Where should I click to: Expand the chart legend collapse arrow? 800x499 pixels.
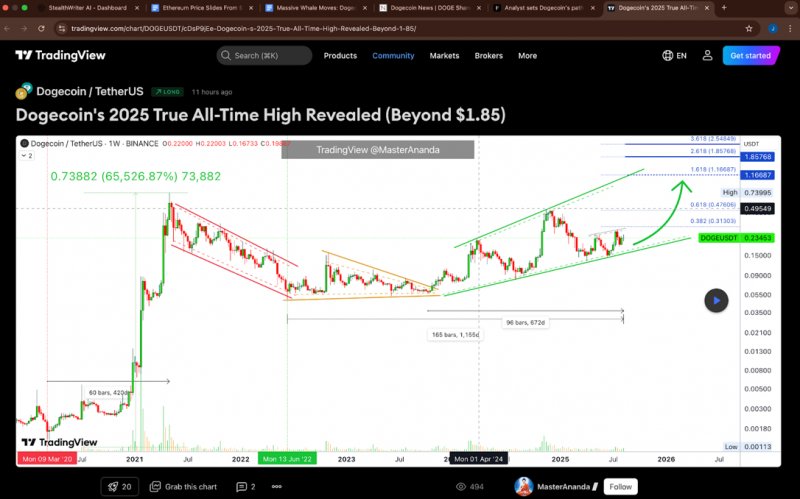pos(27,156)
